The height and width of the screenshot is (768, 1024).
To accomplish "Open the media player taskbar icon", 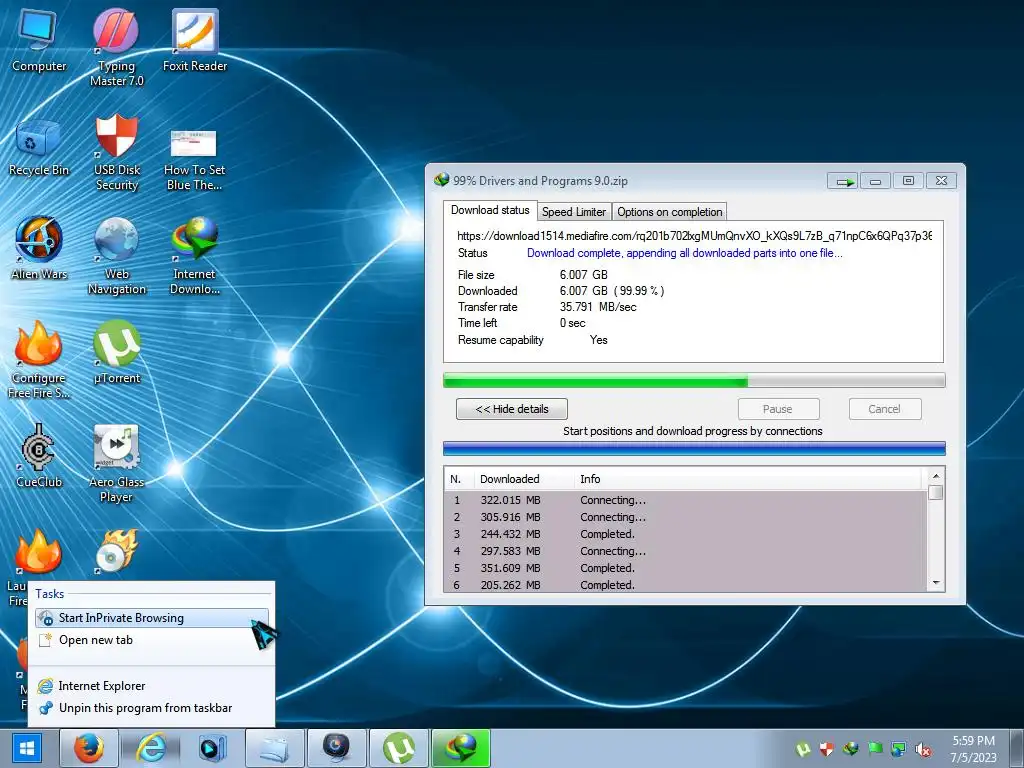I will click(212, 748).
